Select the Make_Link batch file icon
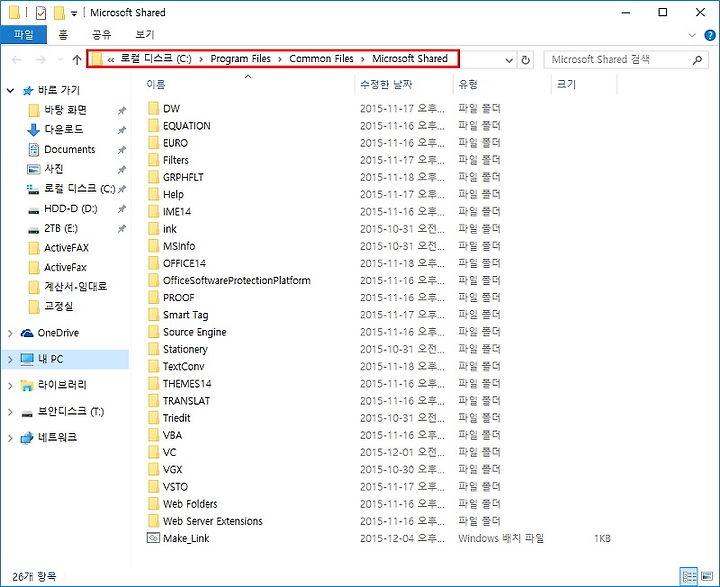The image size is (720, 587). (153, 538)
